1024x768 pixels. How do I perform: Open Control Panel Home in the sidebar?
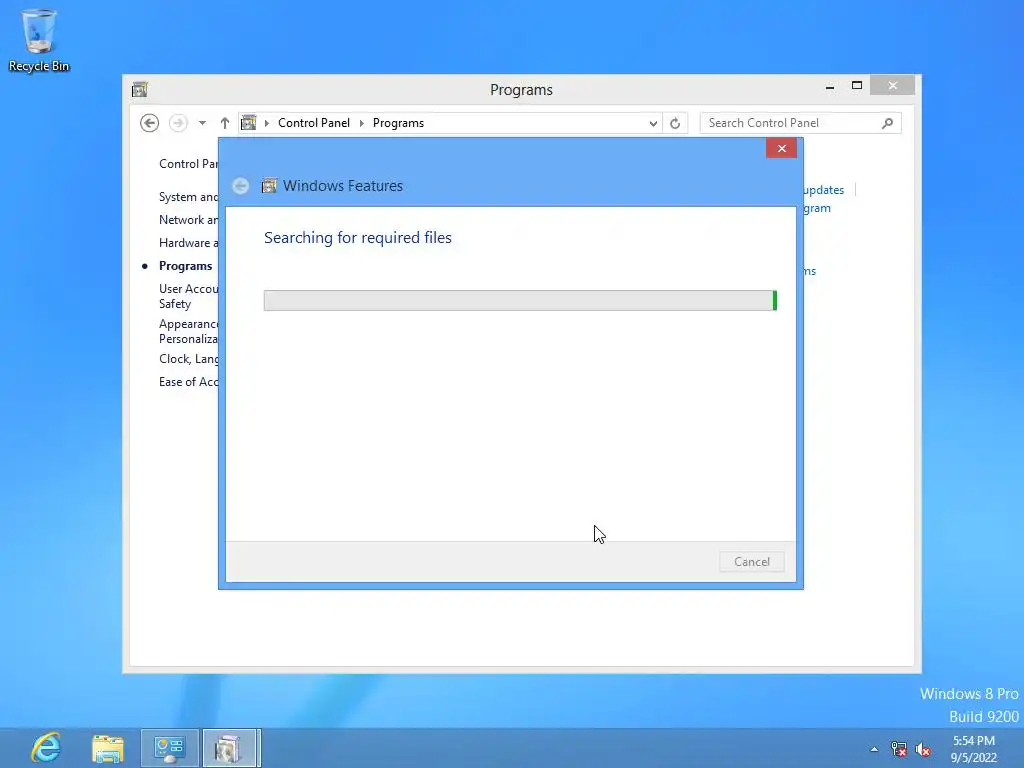pyautogui.click(x=188, y=164)
